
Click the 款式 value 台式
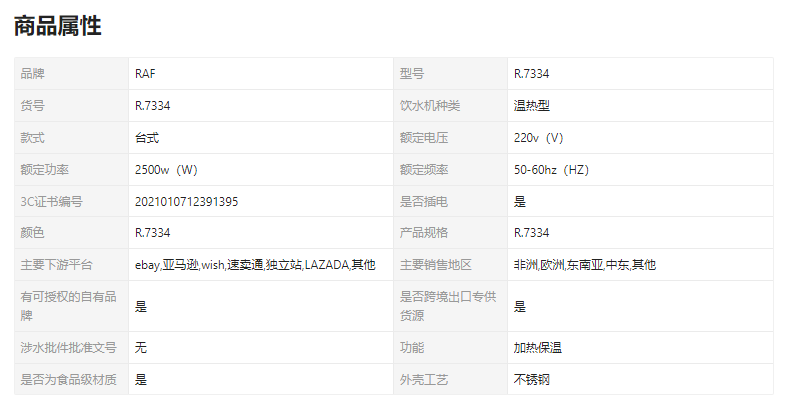click(x=147, y=137)
